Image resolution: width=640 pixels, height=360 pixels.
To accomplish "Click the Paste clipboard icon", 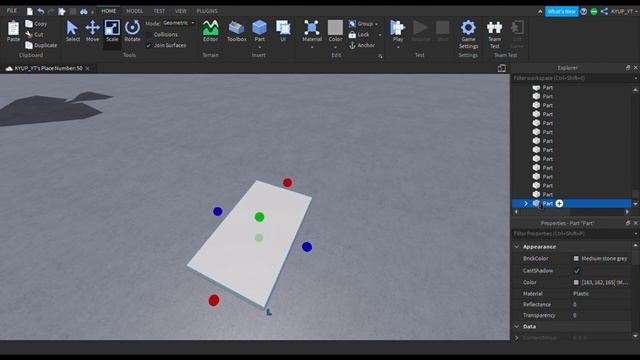I will point(13,29).
